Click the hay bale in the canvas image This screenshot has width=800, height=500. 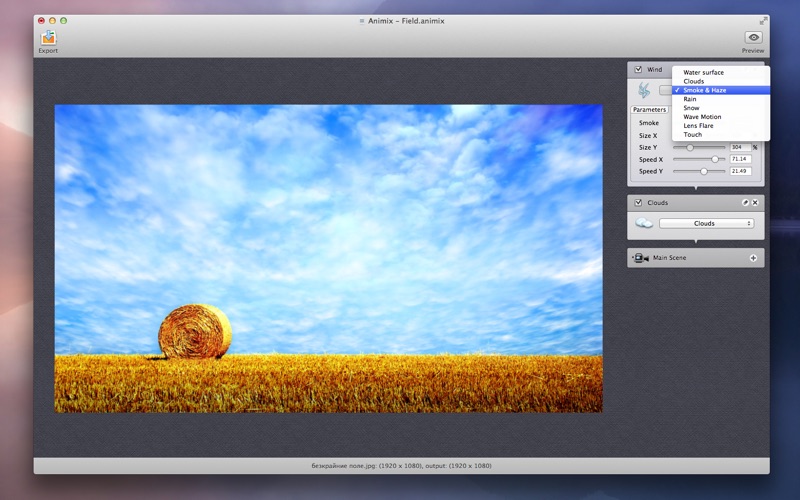point(195,332)
